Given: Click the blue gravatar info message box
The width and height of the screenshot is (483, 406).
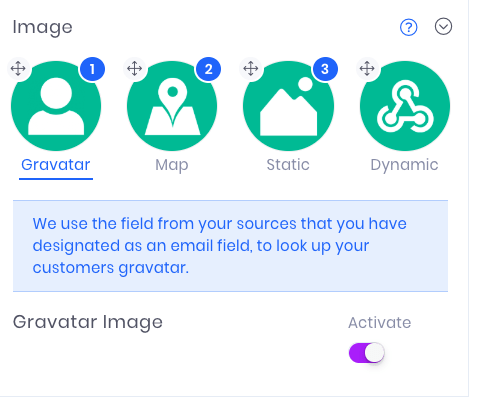Looking at the screenshot, I should 230,246.
